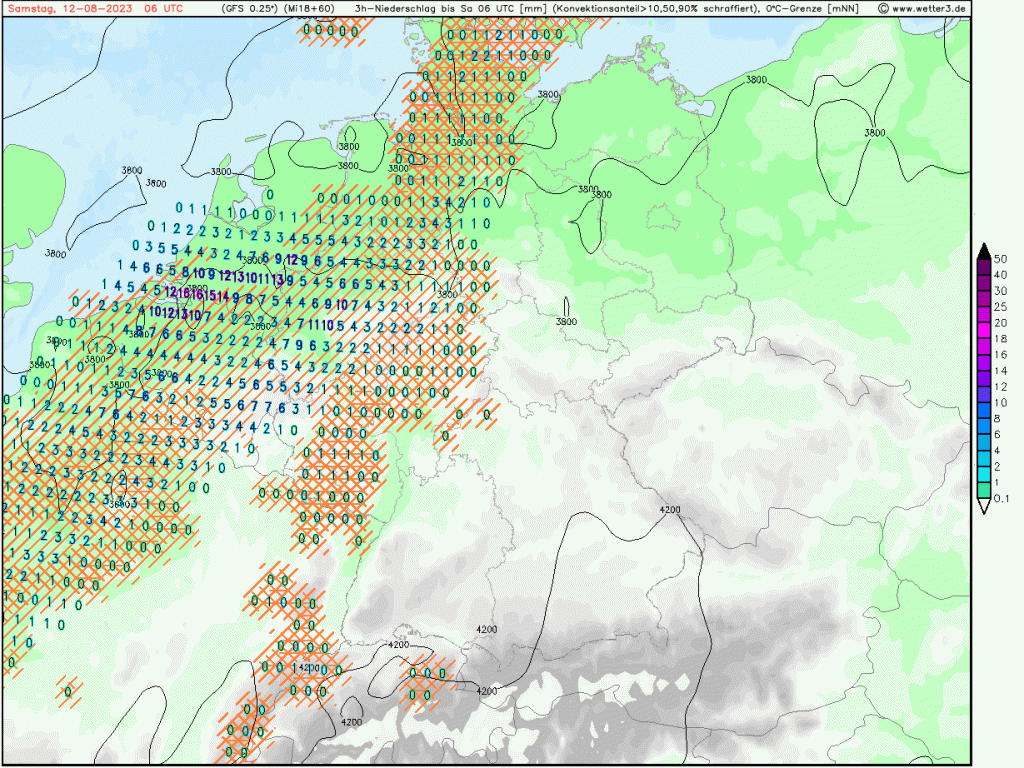
Task: Select the violet swatch between 12 and 14
Action: tap(985, 378)
